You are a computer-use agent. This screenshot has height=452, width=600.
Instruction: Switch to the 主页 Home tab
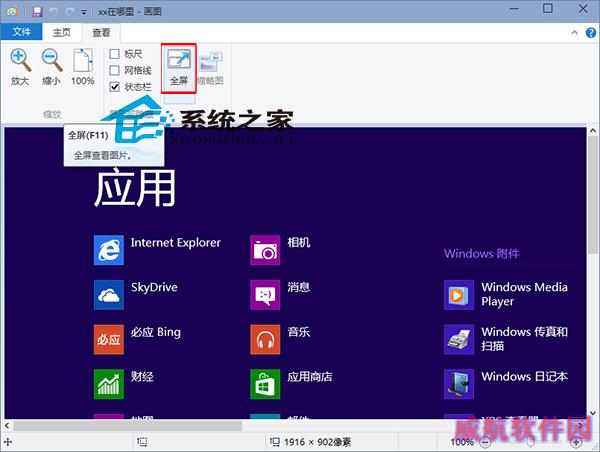coord(62,33)
